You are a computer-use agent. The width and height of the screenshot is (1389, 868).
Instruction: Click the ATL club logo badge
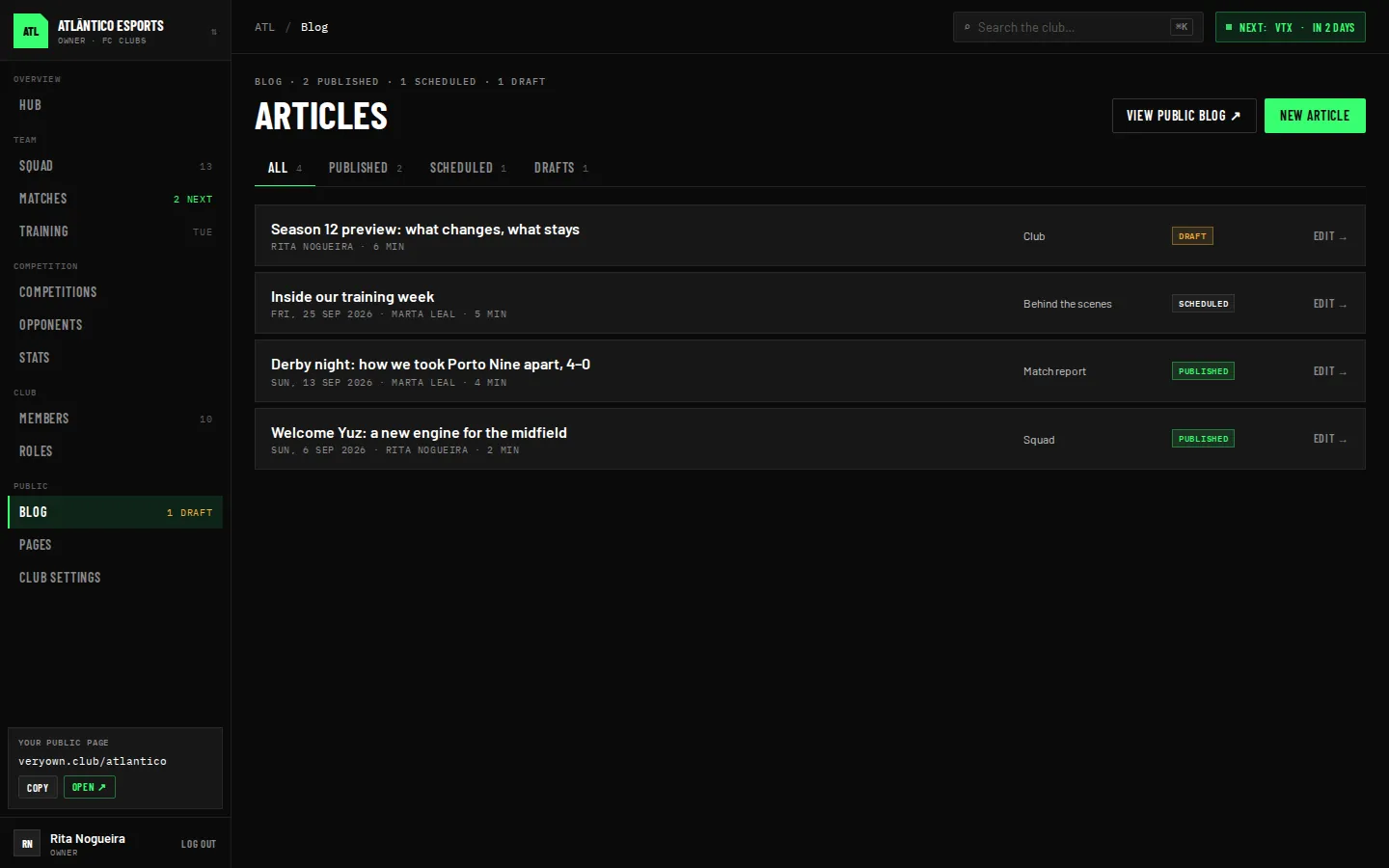(x=31, y=31)
